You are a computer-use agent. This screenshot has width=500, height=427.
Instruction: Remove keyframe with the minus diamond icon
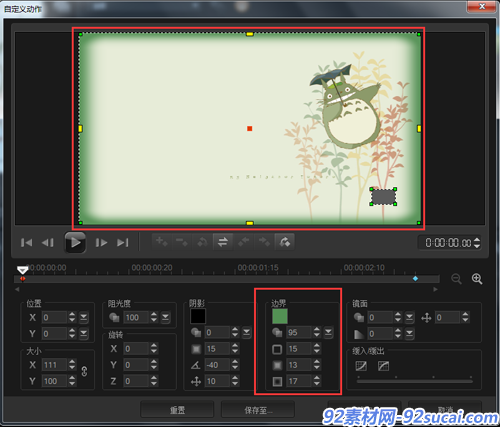coord(182,242)
